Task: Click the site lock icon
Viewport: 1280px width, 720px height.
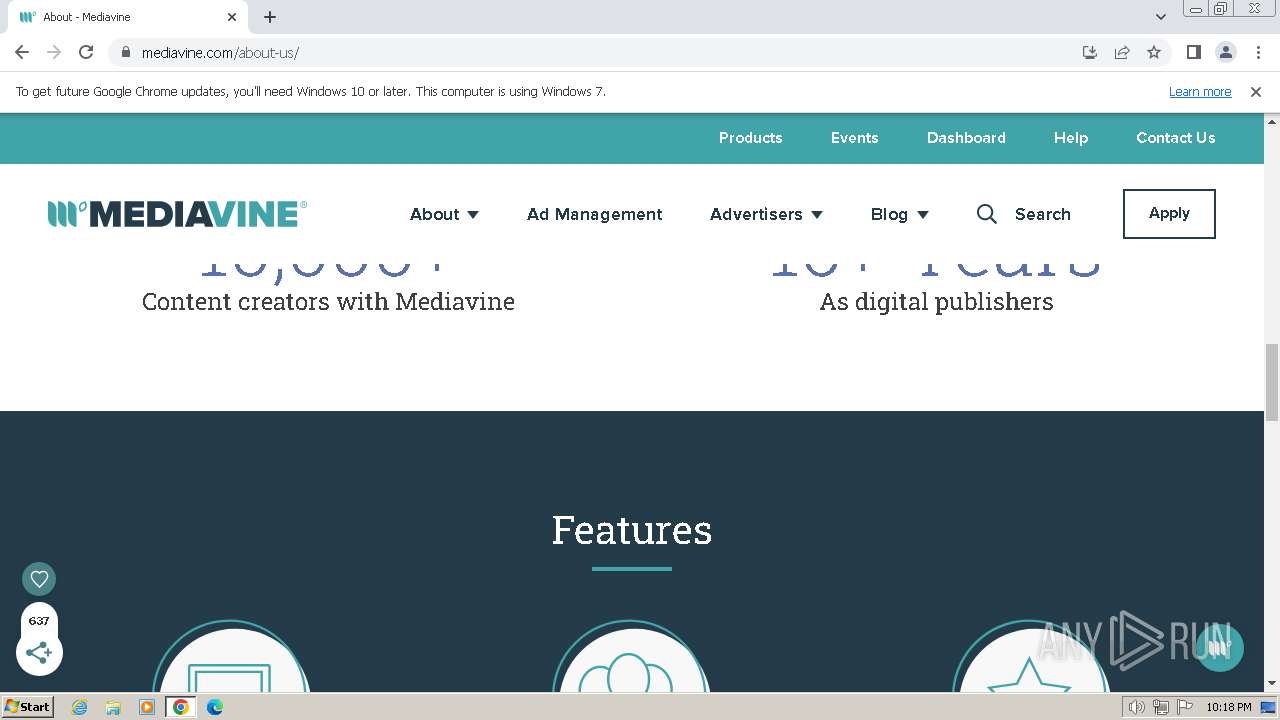Action: coord(125,52)
